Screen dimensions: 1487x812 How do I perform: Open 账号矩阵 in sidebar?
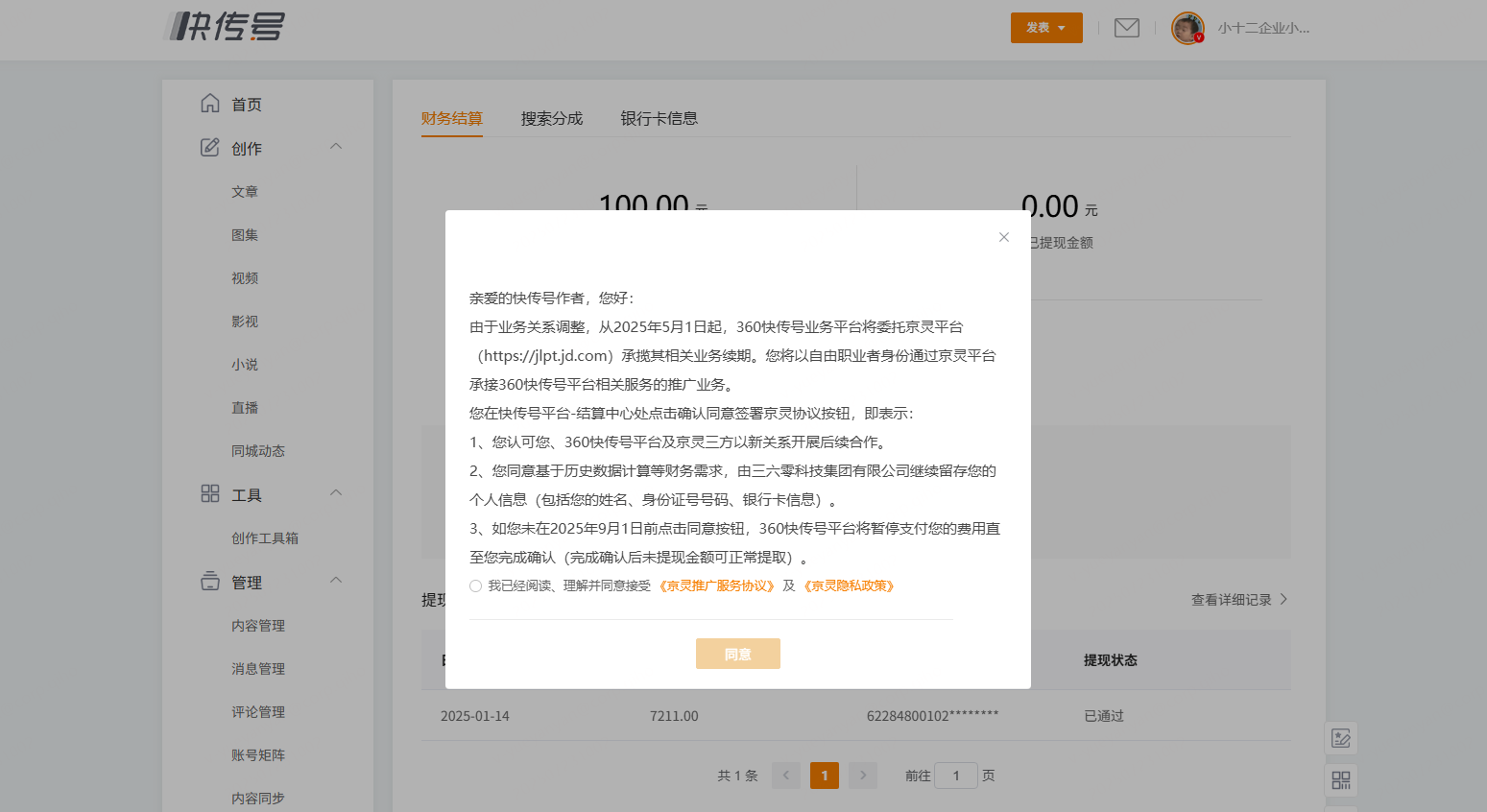pyautogui.click(x=258, y=755)
